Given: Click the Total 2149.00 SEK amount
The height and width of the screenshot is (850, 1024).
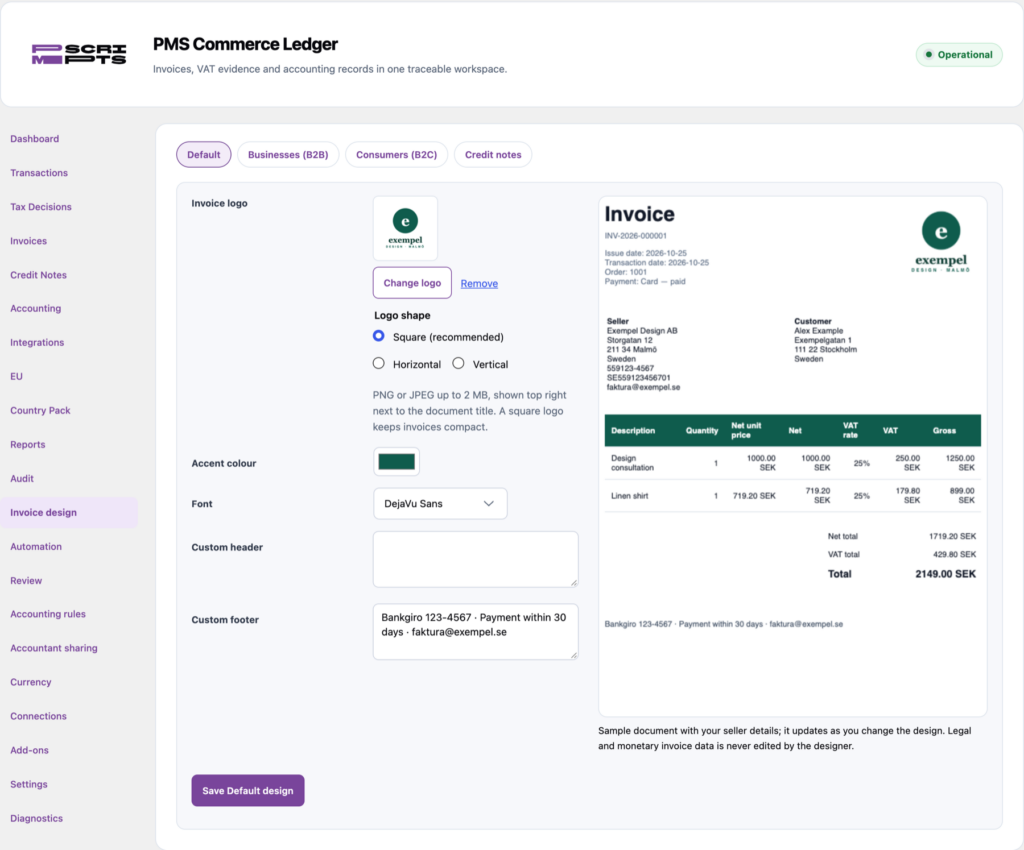Looking at the screenshot, I should (945, 574).
